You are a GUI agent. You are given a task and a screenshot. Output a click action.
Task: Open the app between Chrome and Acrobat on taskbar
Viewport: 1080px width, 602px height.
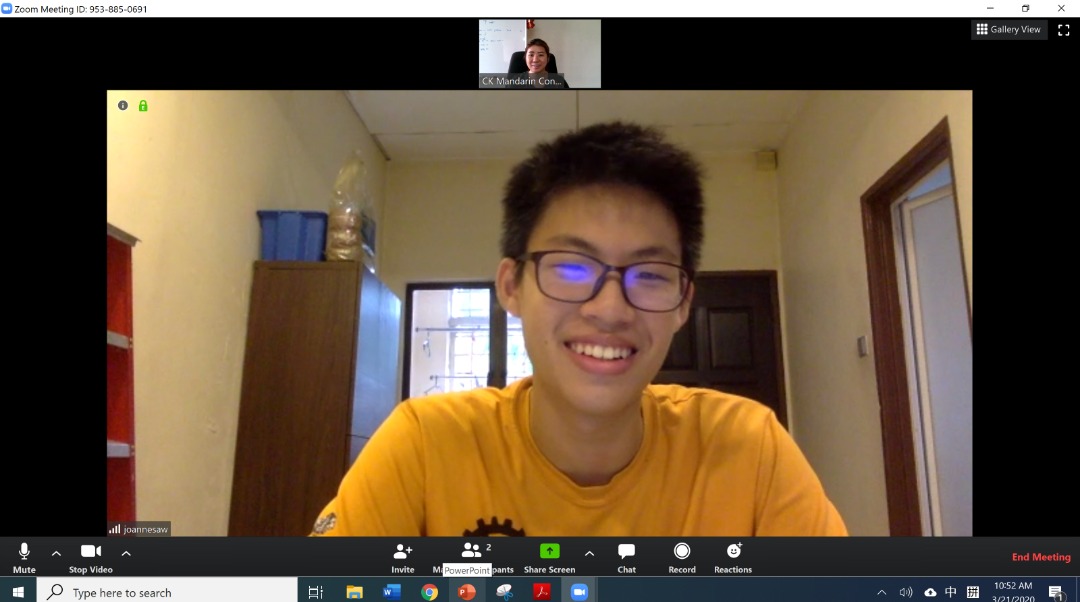pos(504,592)
